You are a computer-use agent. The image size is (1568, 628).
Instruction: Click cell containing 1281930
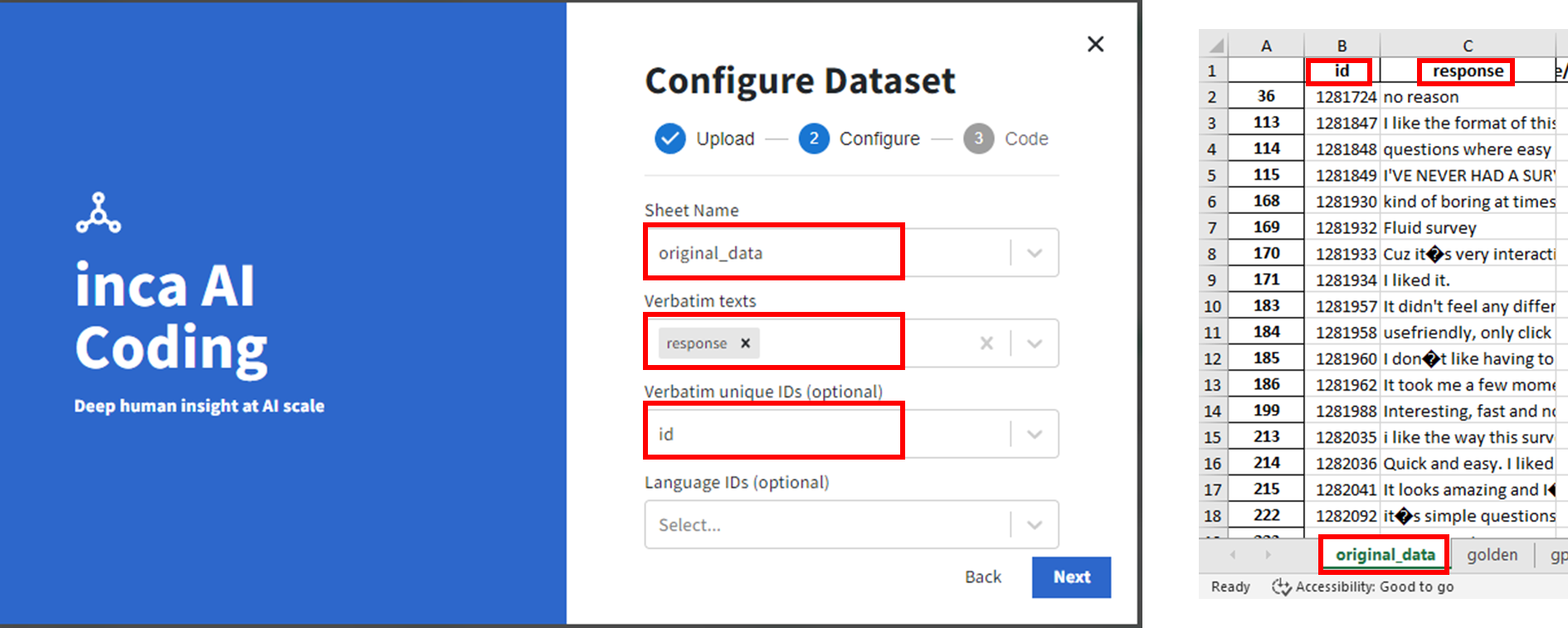click(1342, 202)
